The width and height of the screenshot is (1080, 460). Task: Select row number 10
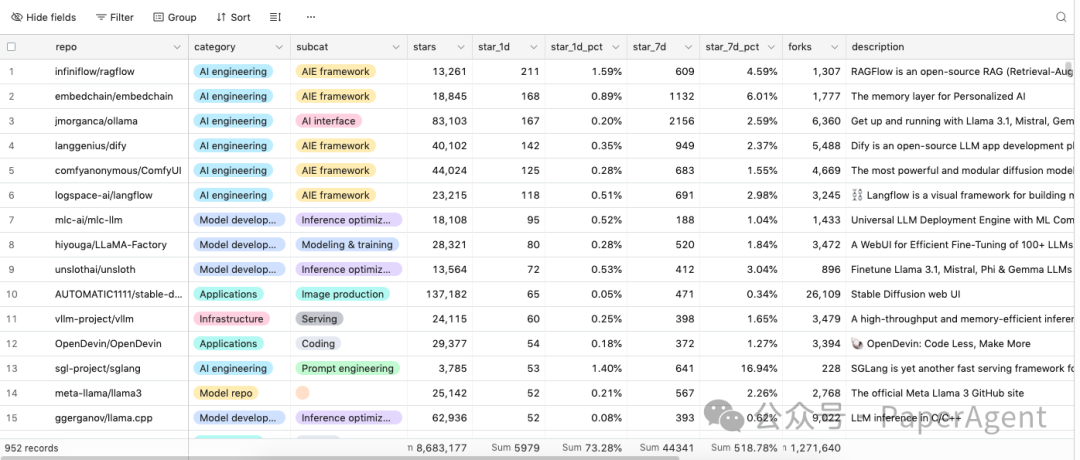(x=11, y=295)
